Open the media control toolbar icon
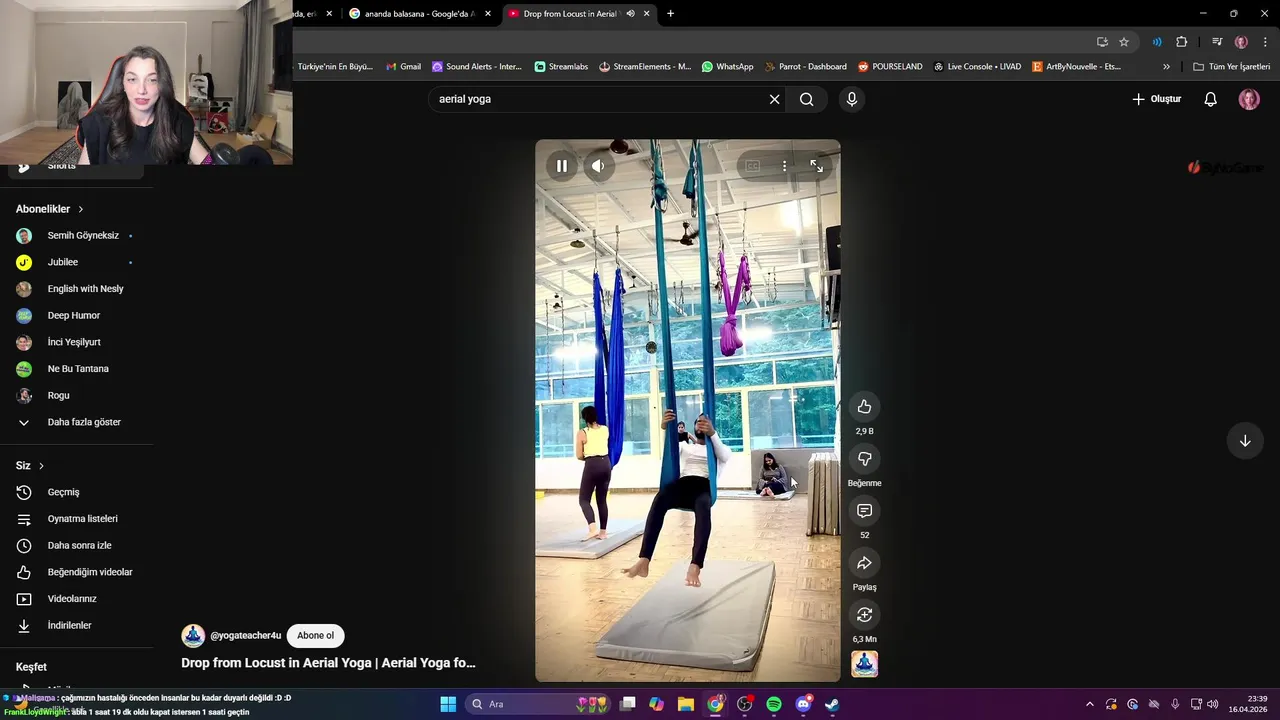 tap(1217, 42)
